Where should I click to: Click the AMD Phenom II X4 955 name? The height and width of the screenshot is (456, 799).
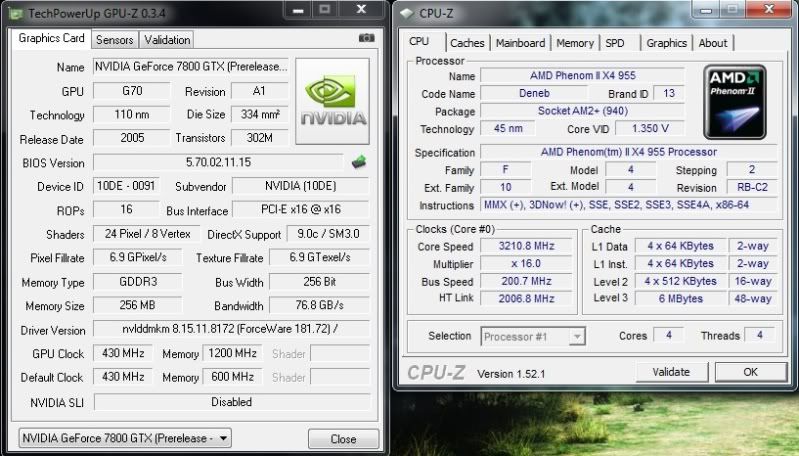(582, 75)
